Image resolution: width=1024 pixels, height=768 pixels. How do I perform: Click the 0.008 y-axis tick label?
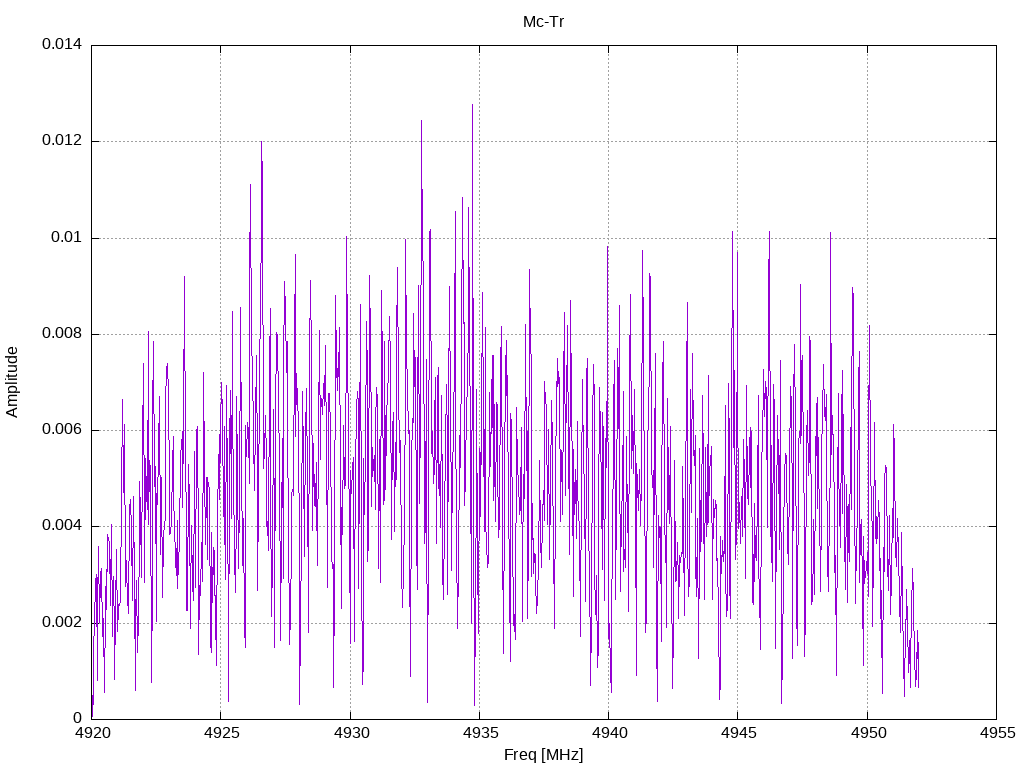[62, 334]
